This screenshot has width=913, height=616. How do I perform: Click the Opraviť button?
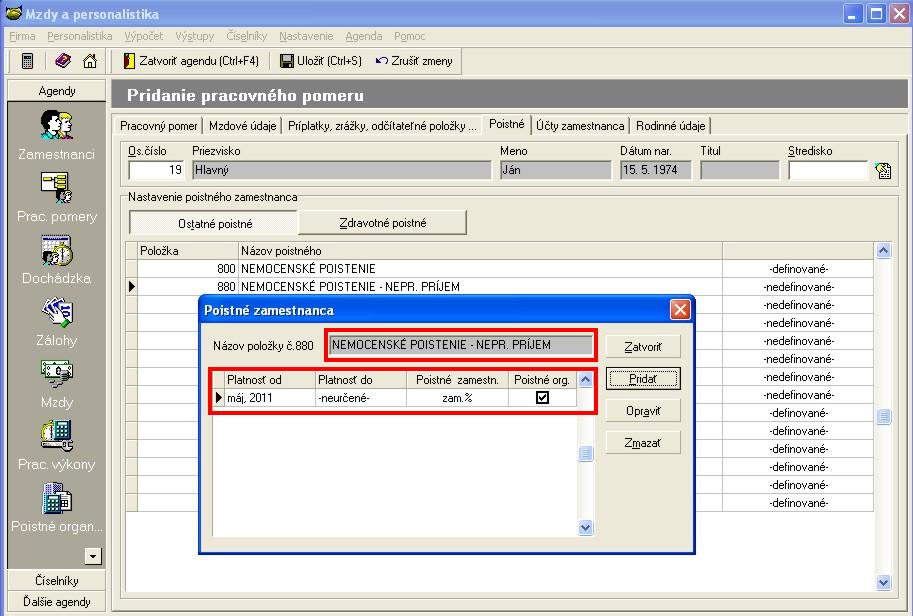click(643, 411)
